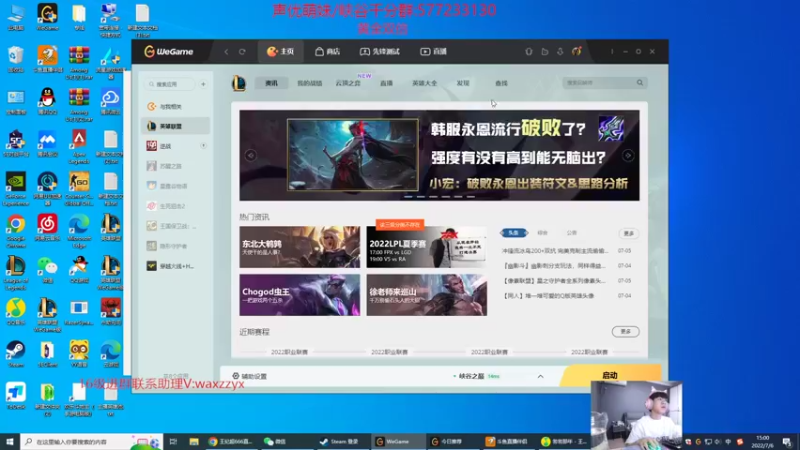Switch to the 英雄大全 sub-tab

(424, 83)
